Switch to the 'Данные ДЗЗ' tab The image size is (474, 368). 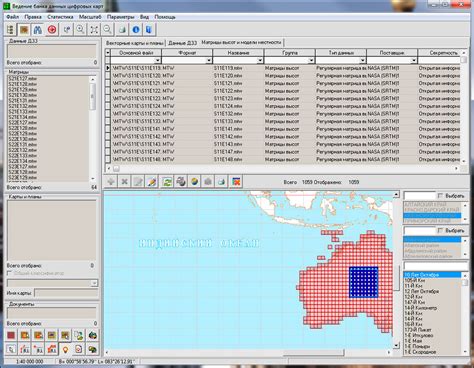pos(183,43)
